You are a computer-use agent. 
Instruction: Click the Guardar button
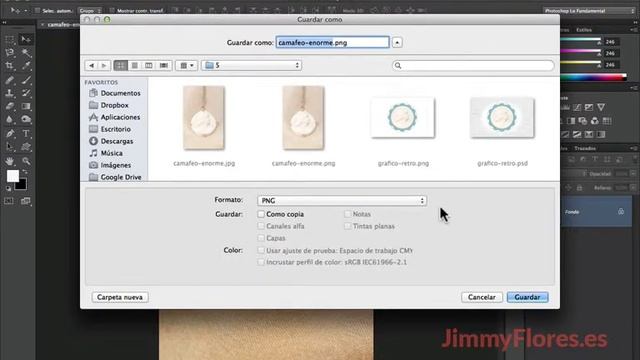527,297
